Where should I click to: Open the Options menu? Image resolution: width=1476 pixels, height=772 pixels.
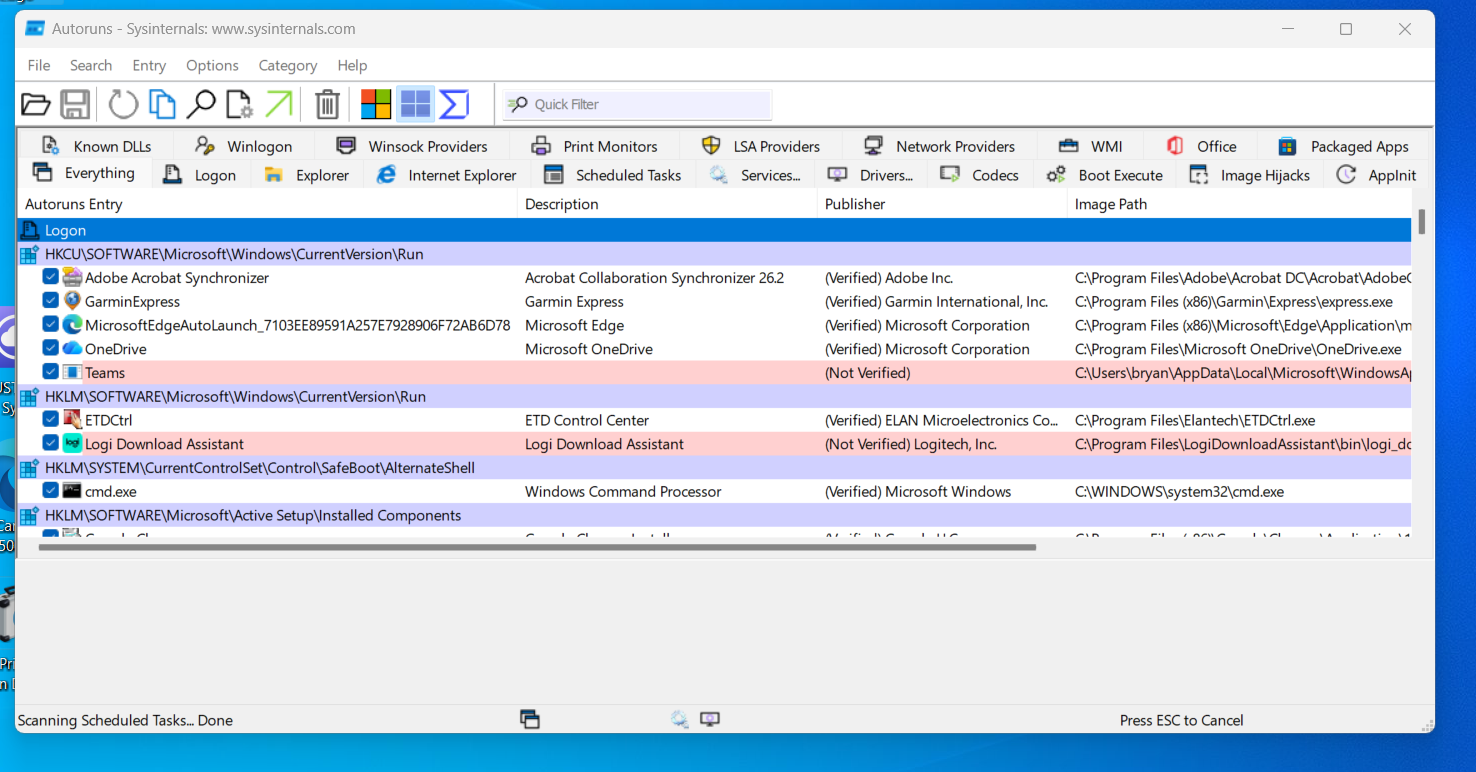(212, 65)
